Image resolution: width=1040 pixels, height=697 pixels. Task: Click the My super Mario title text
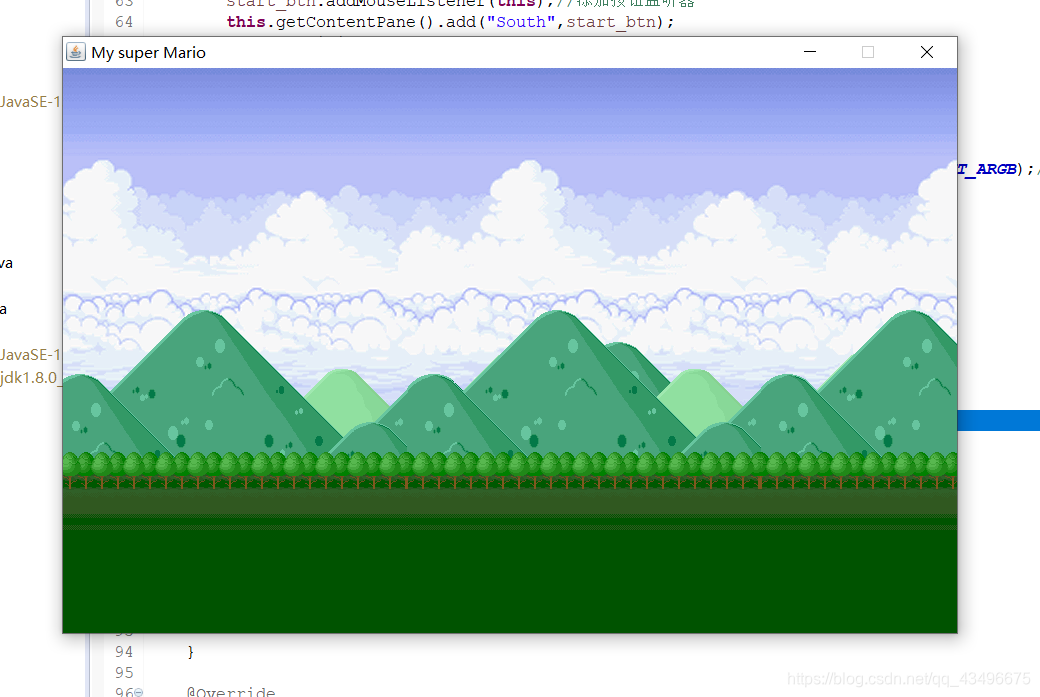point(149,52)
